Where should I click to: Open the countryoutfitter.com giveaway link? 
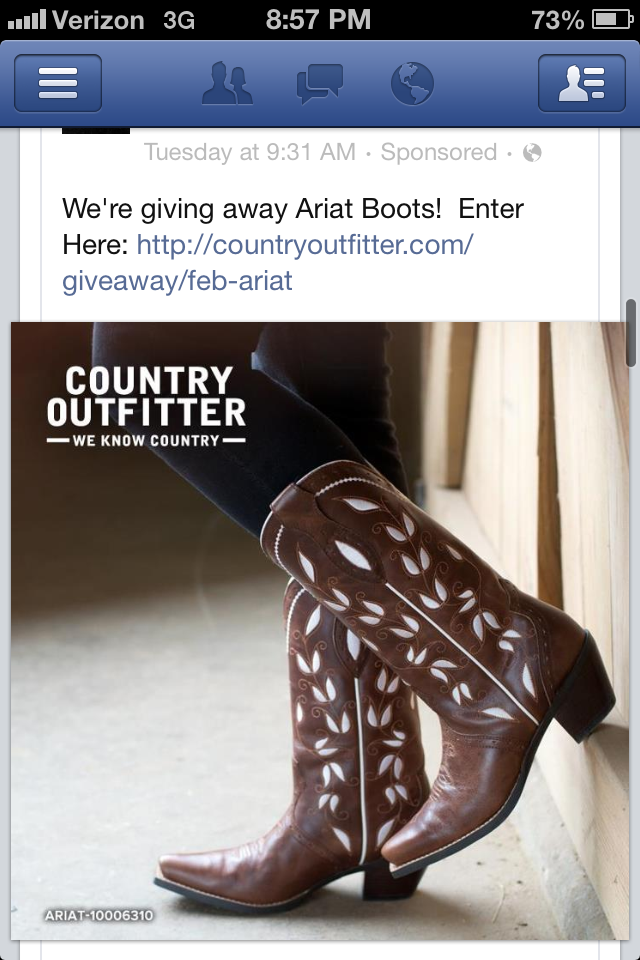click(x=305, y=245)
